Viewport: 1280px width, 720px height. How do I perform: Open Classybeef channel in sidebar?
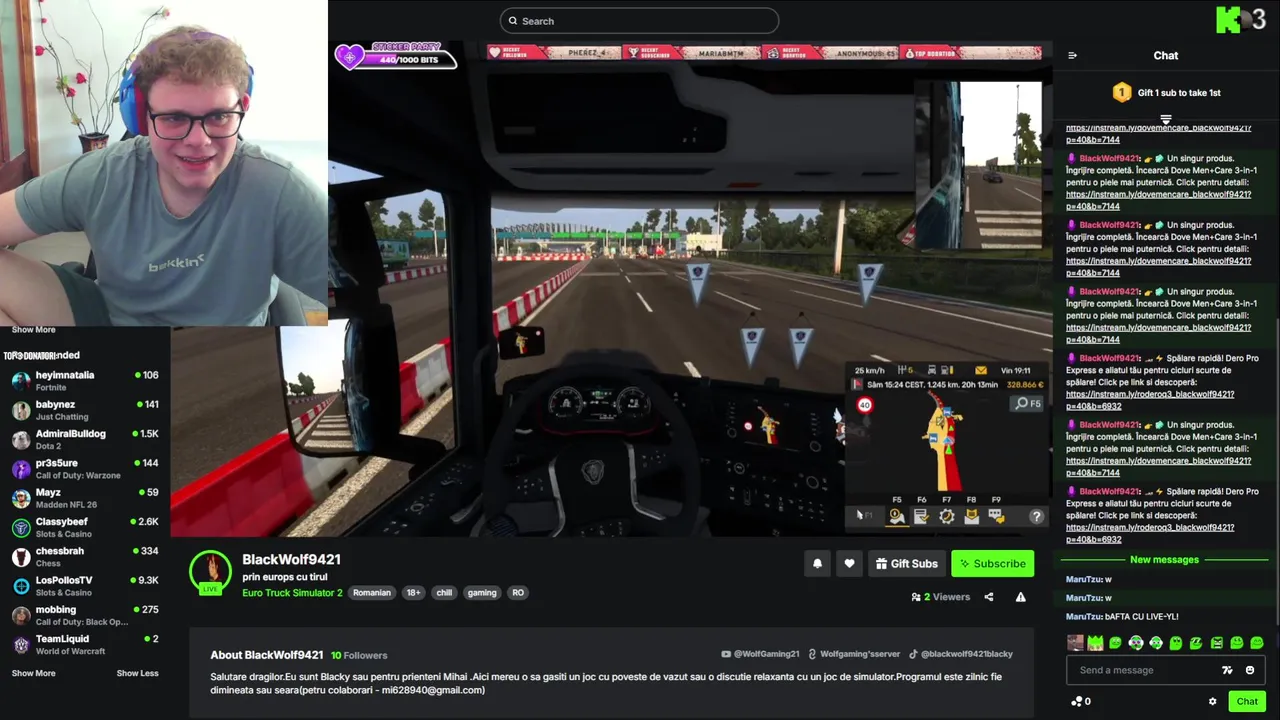pyautogui.click(x=85, y=528)
